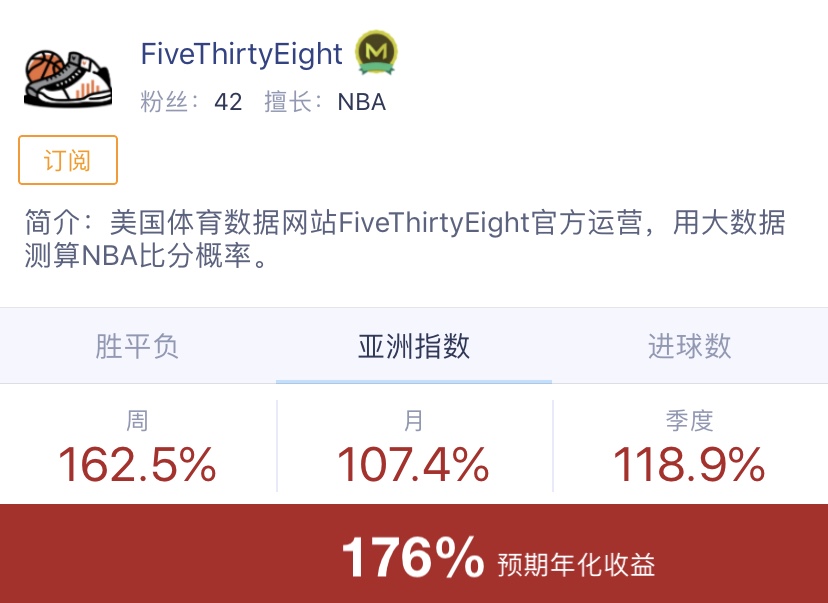The height and width of the screenshot is (603, 828).
Task: Tap the NBA specialty tag
Action: (361, 101)
